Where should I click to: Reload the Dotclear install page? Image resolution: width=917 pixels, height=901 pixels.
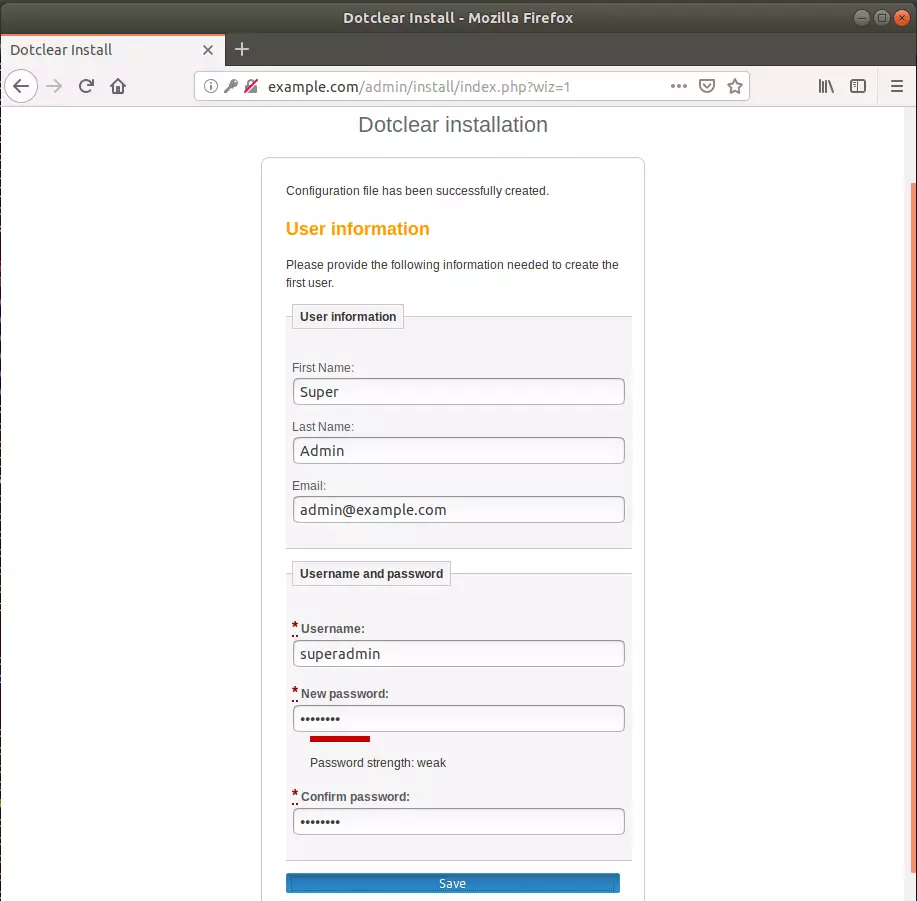pos(87,87)
